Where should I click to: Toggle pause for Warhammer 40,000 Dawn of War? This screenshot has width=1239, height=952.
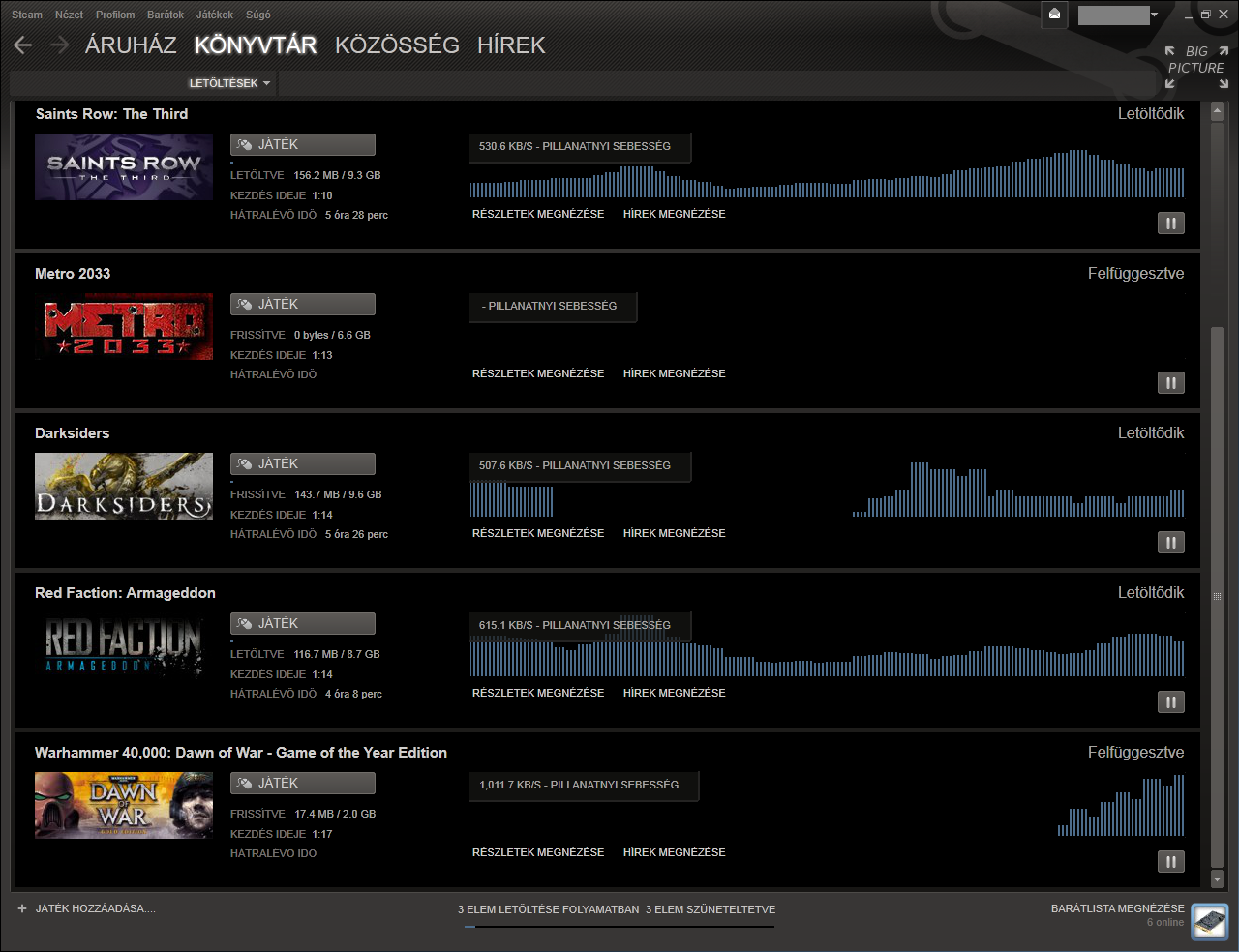[1171, 862]
